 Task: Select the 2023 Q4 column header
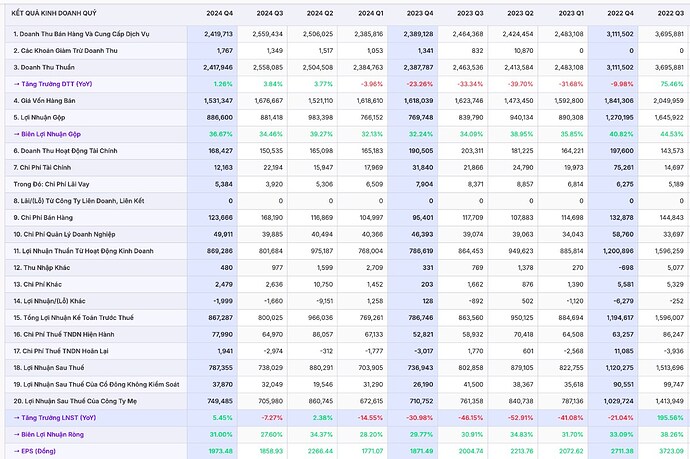[x=416, y=14]
